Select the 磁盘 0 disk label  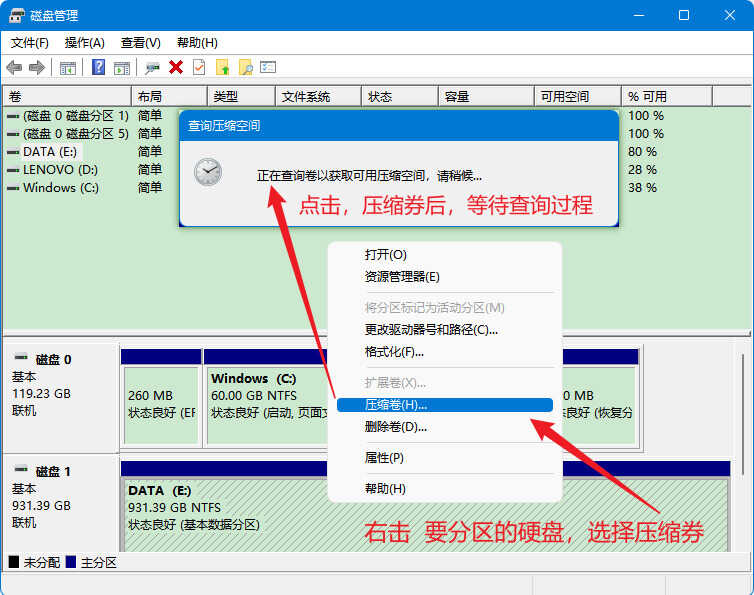pos(53,360)
